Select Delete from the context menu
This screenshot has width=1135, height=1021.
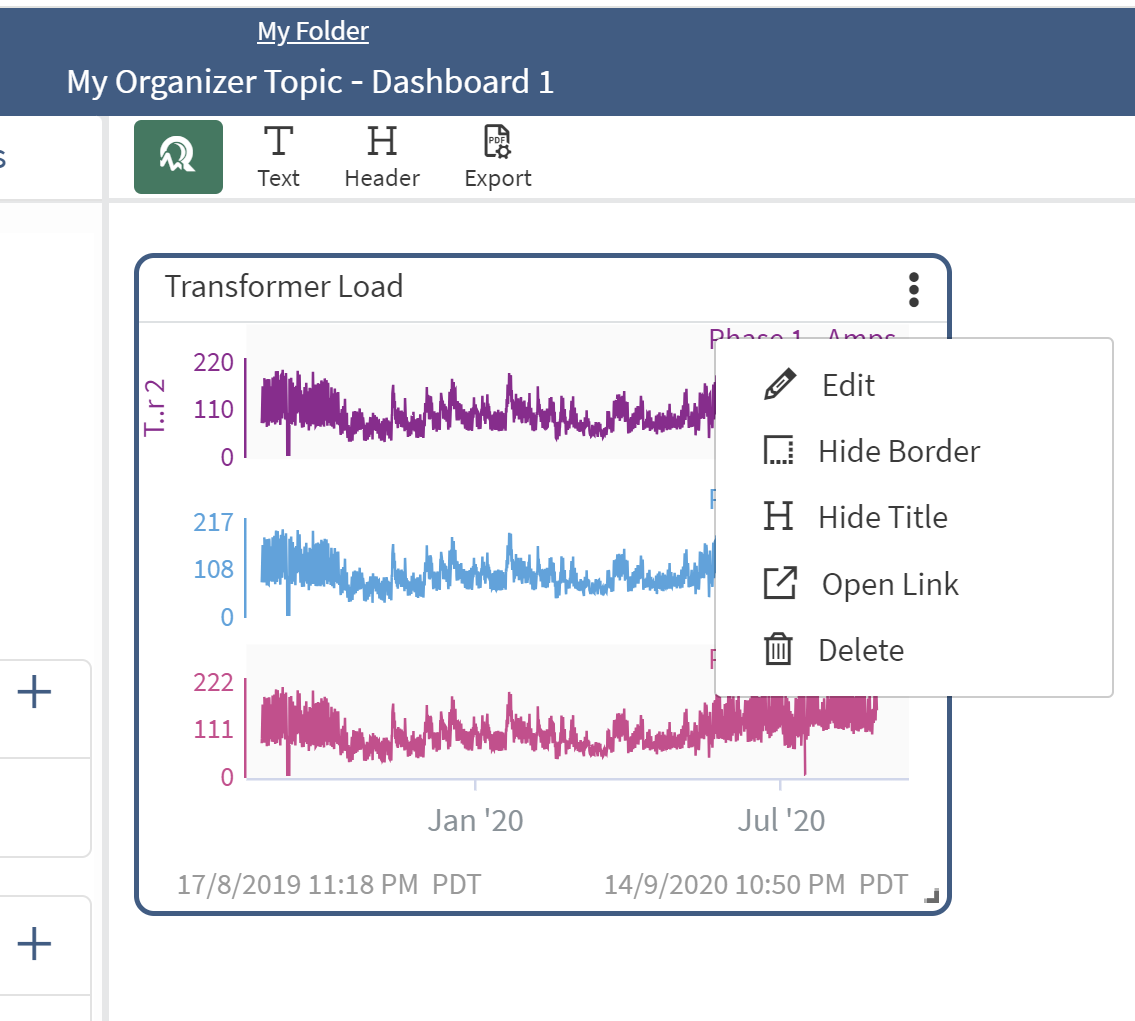point(860,650)
